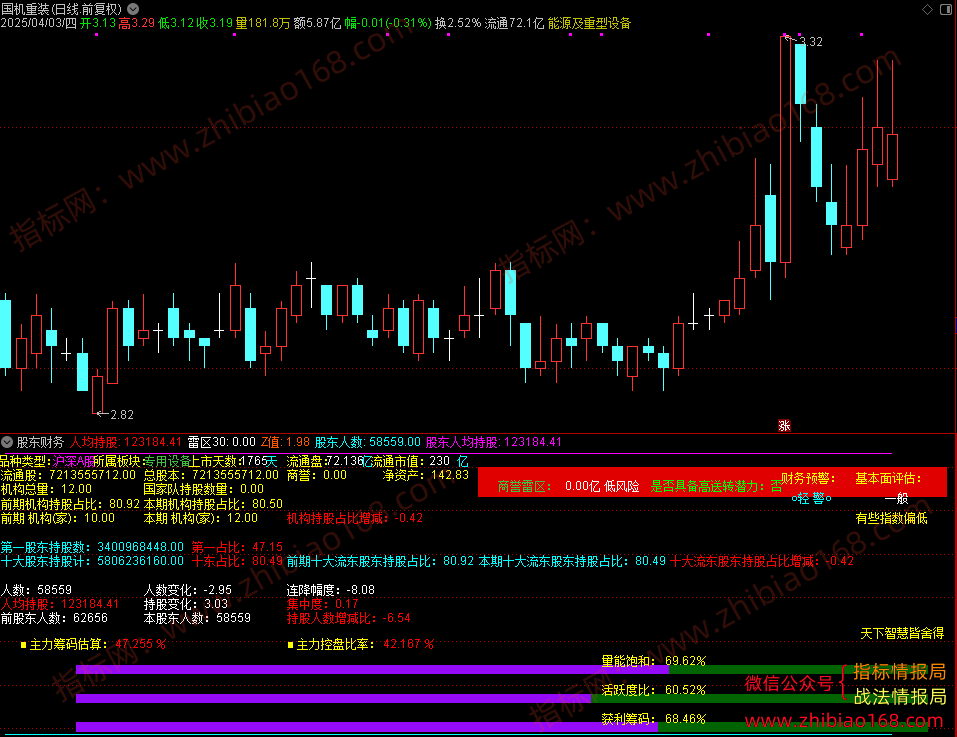
Task: Click 本股东人数: 58559
Action: coord(197,618)
